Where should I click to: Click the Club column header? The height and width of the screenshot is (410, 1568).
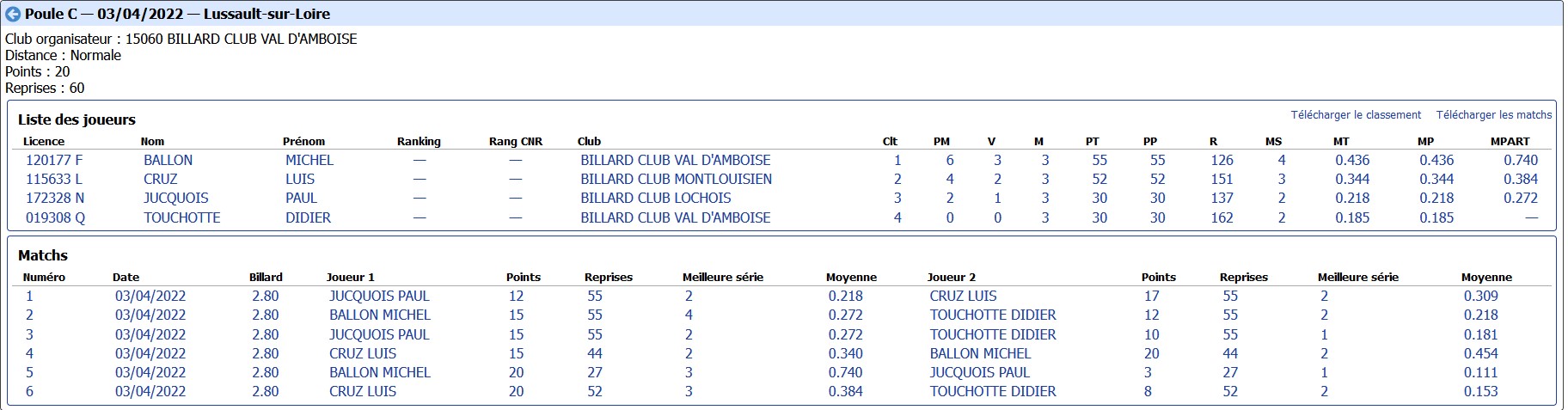pos(589,142)
